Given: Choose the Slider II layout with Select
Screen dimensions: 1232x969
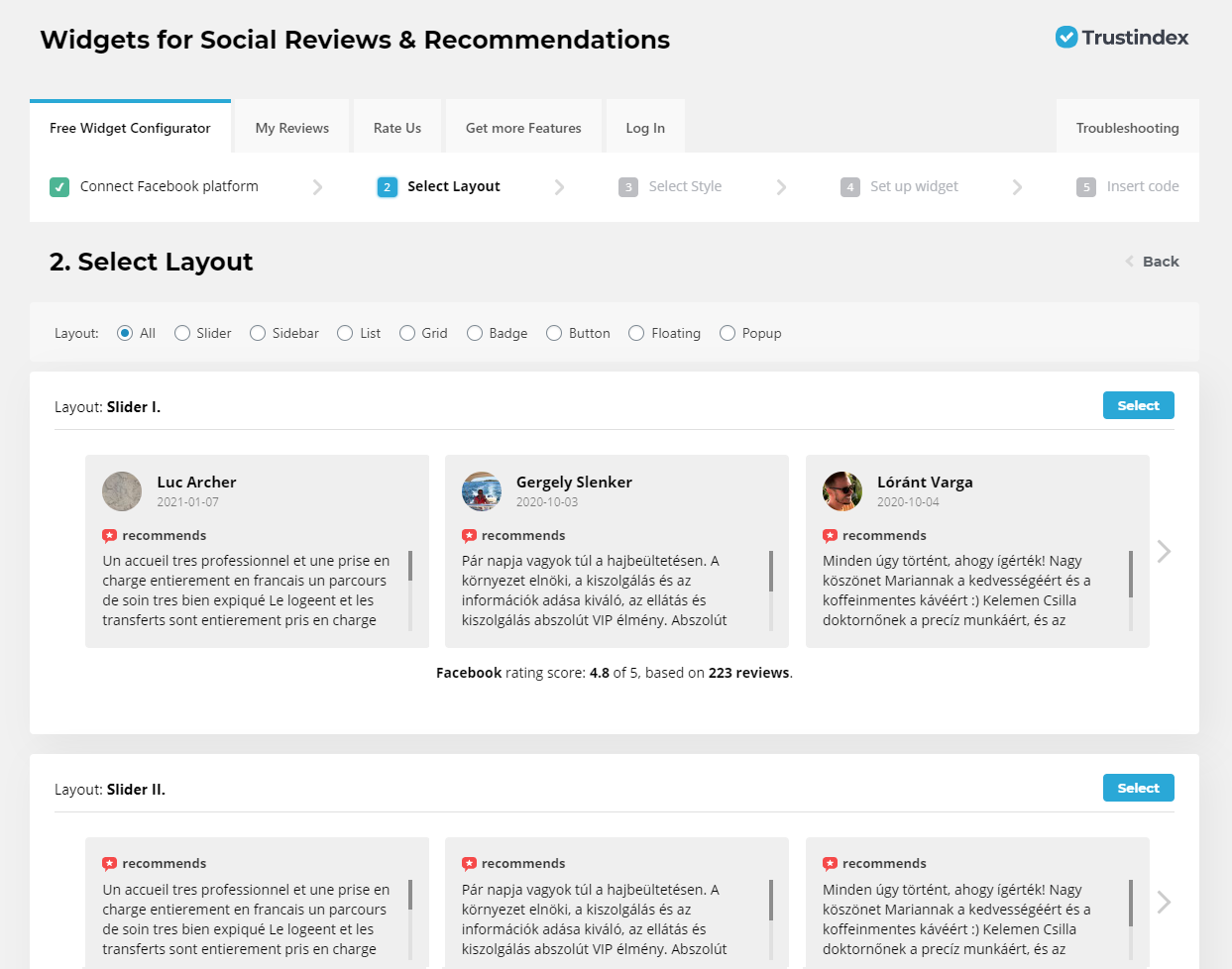Looking at the screenshot, I should pos(1139,788).
